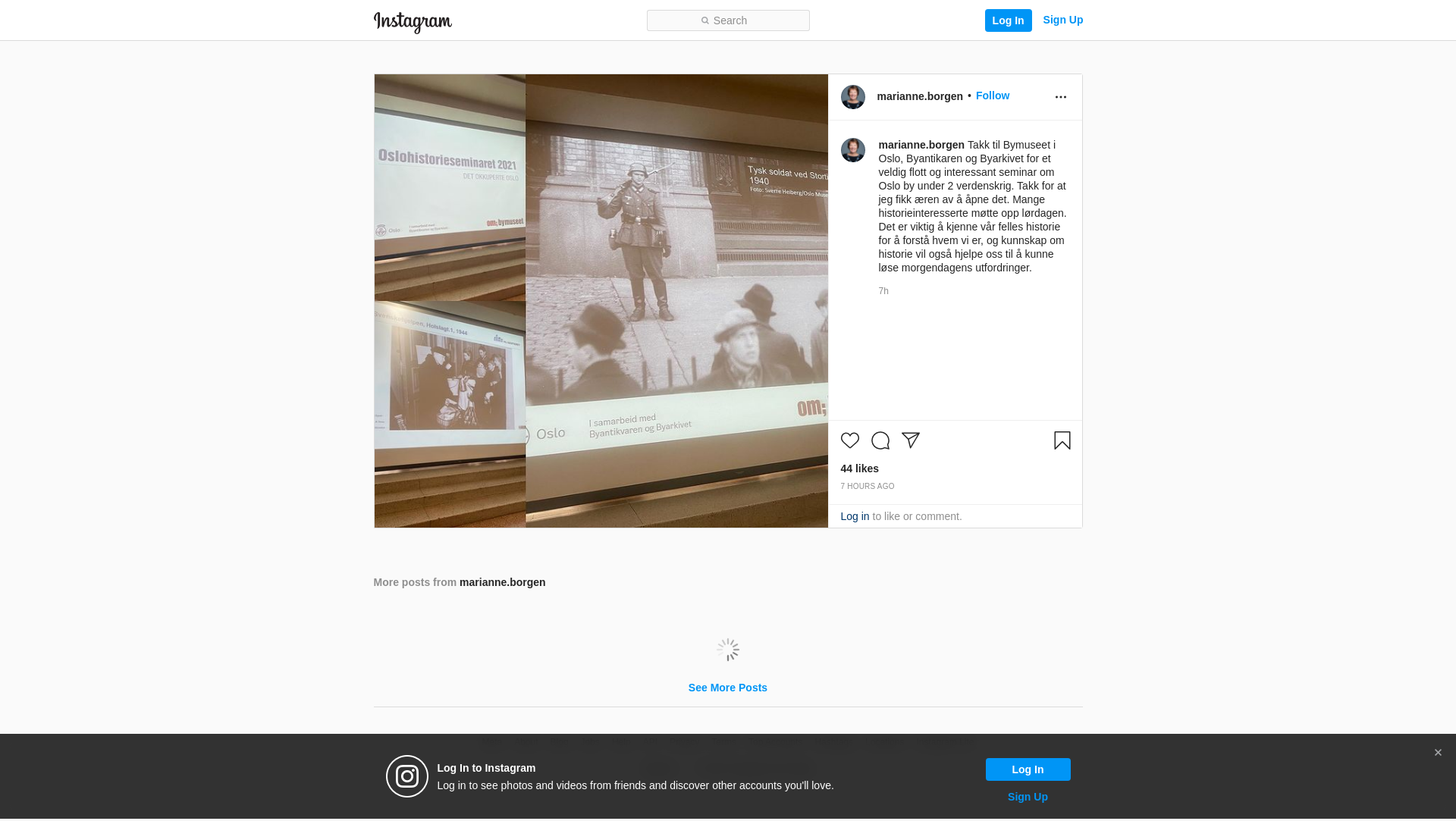Follow marianne.borgen
The image size is (1456, 821).
click(992, 96)
